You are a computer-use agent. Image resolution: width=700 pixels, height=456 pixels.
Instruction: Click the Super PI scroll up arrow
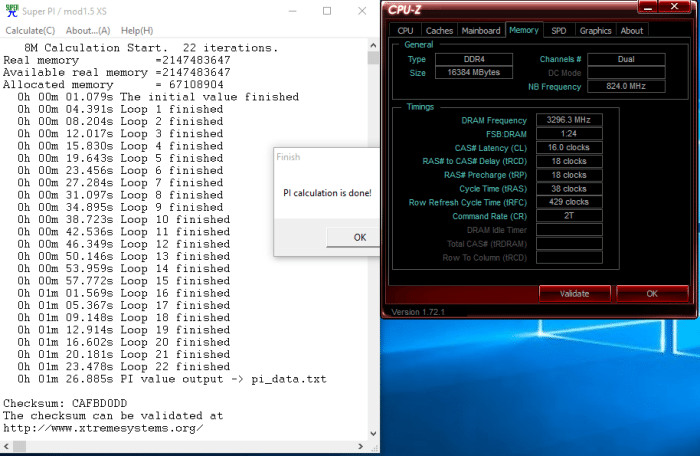point(373,45)
